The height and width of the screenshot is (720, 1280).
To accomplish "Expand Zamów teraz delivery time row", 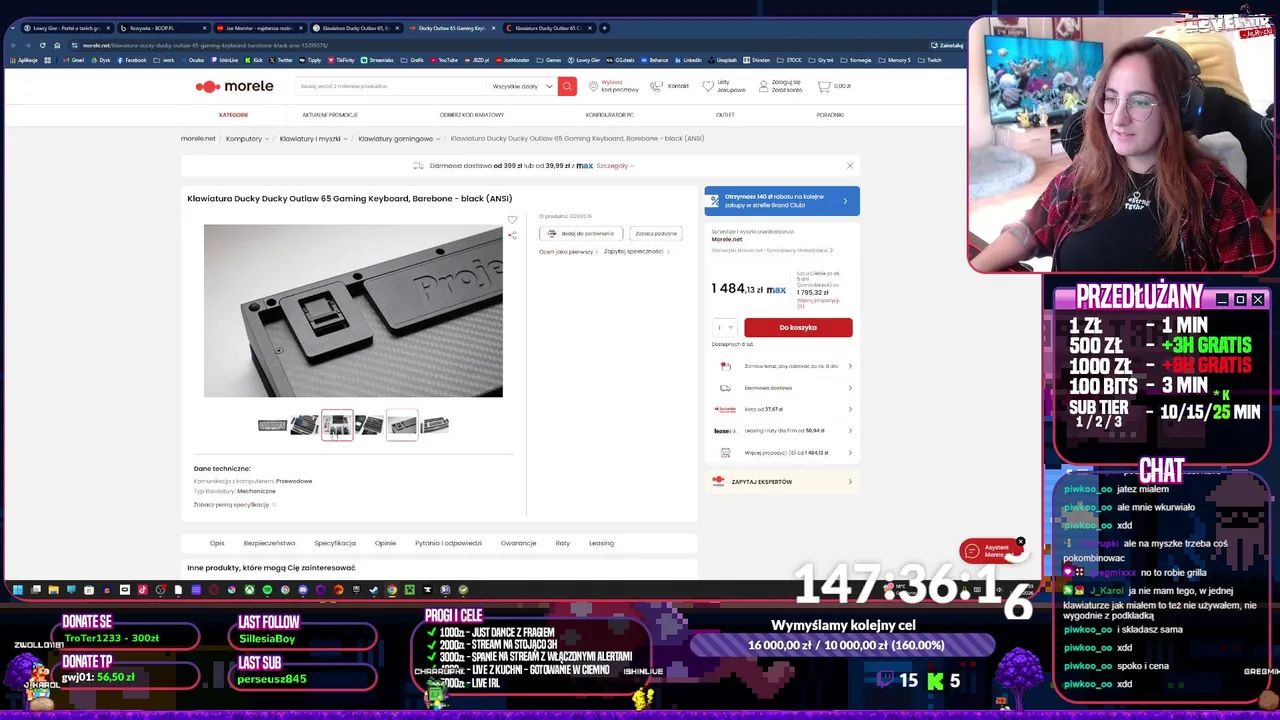I will (782, 366).
